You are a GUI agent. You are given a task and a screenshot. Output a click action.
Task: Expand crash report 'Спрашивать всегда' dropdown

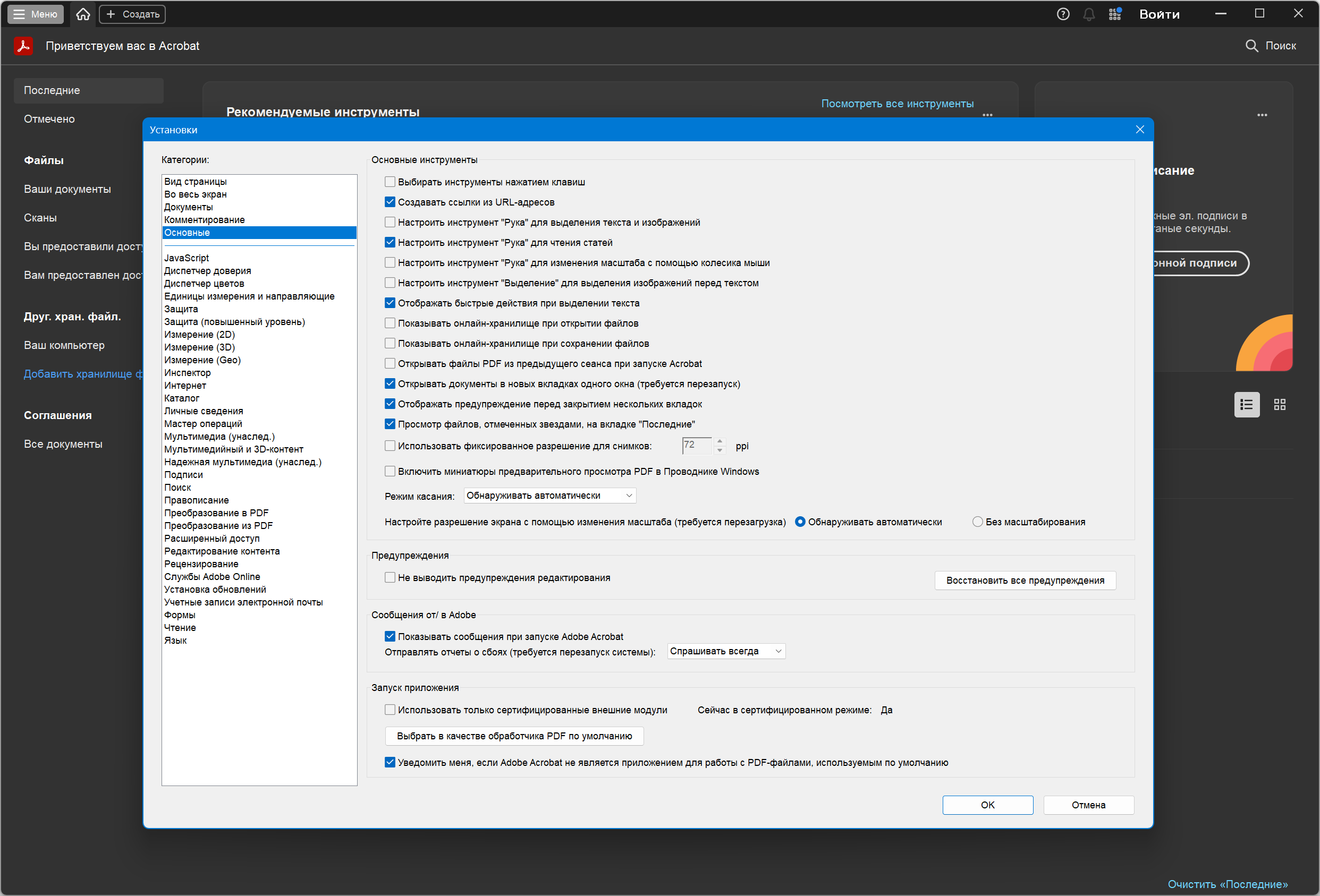(x=725, y=651)
